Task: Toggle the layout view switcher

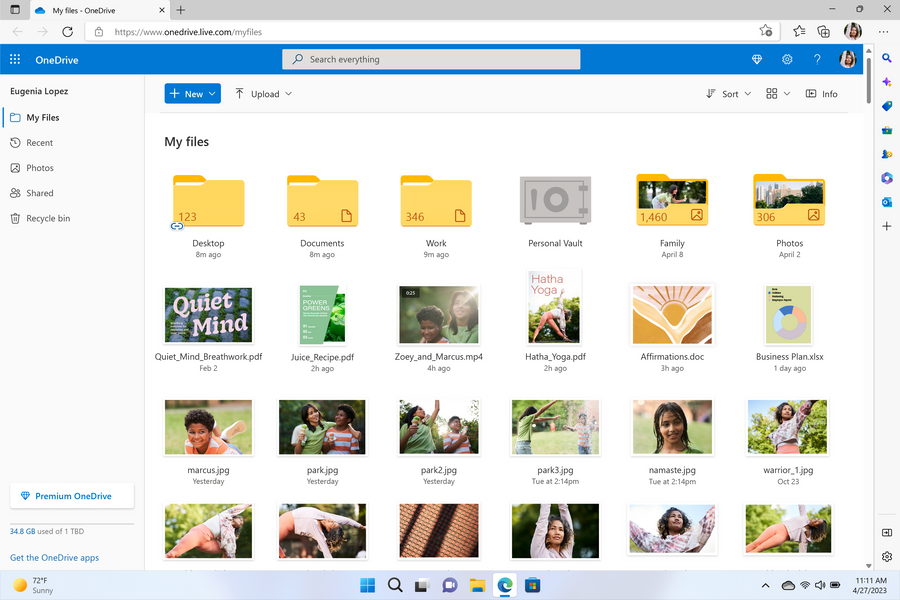Action: tap(770, 93)
